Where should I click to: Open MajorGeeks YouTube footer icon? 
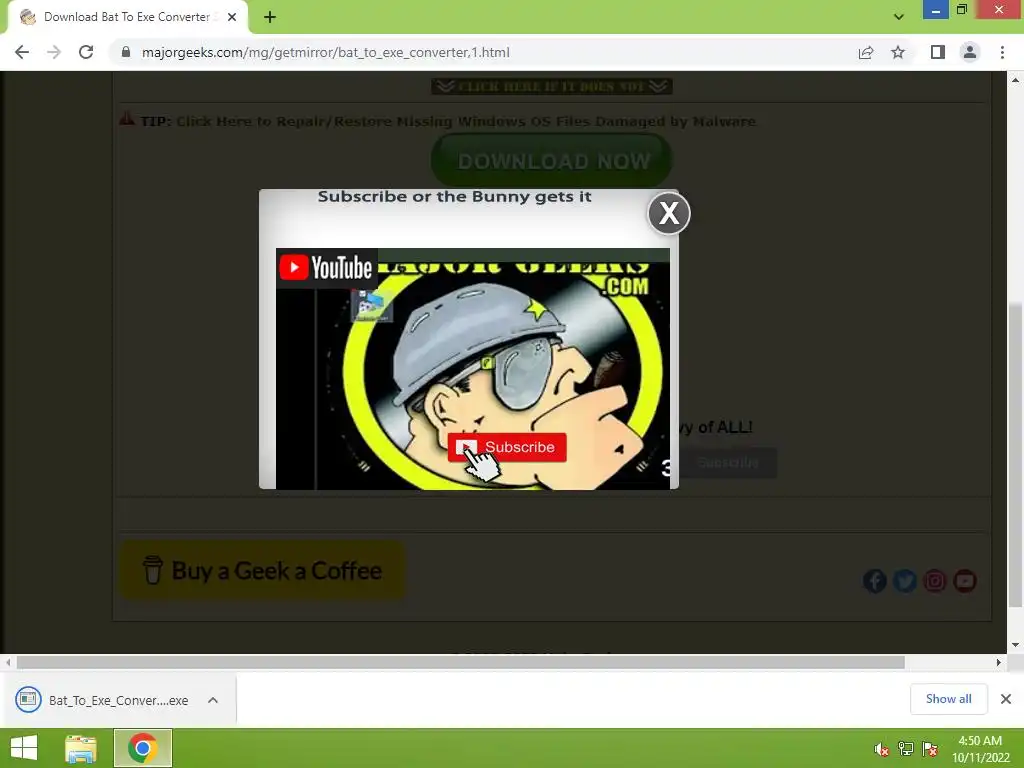pos(965,581)
